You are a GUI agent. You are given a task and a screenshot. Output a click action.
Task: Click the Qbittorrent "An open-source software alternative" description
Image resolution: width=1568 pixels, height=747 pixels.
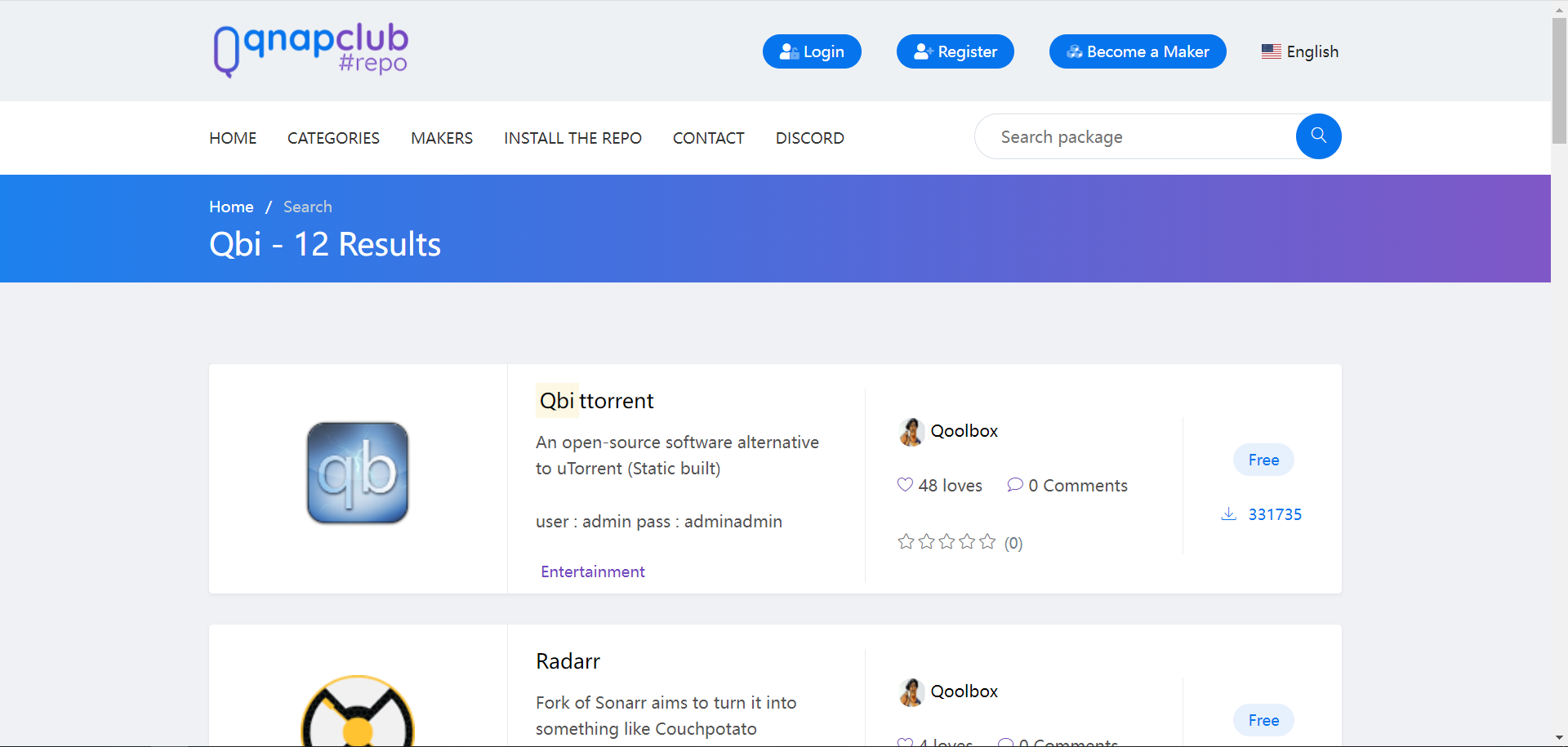point(677,456)
